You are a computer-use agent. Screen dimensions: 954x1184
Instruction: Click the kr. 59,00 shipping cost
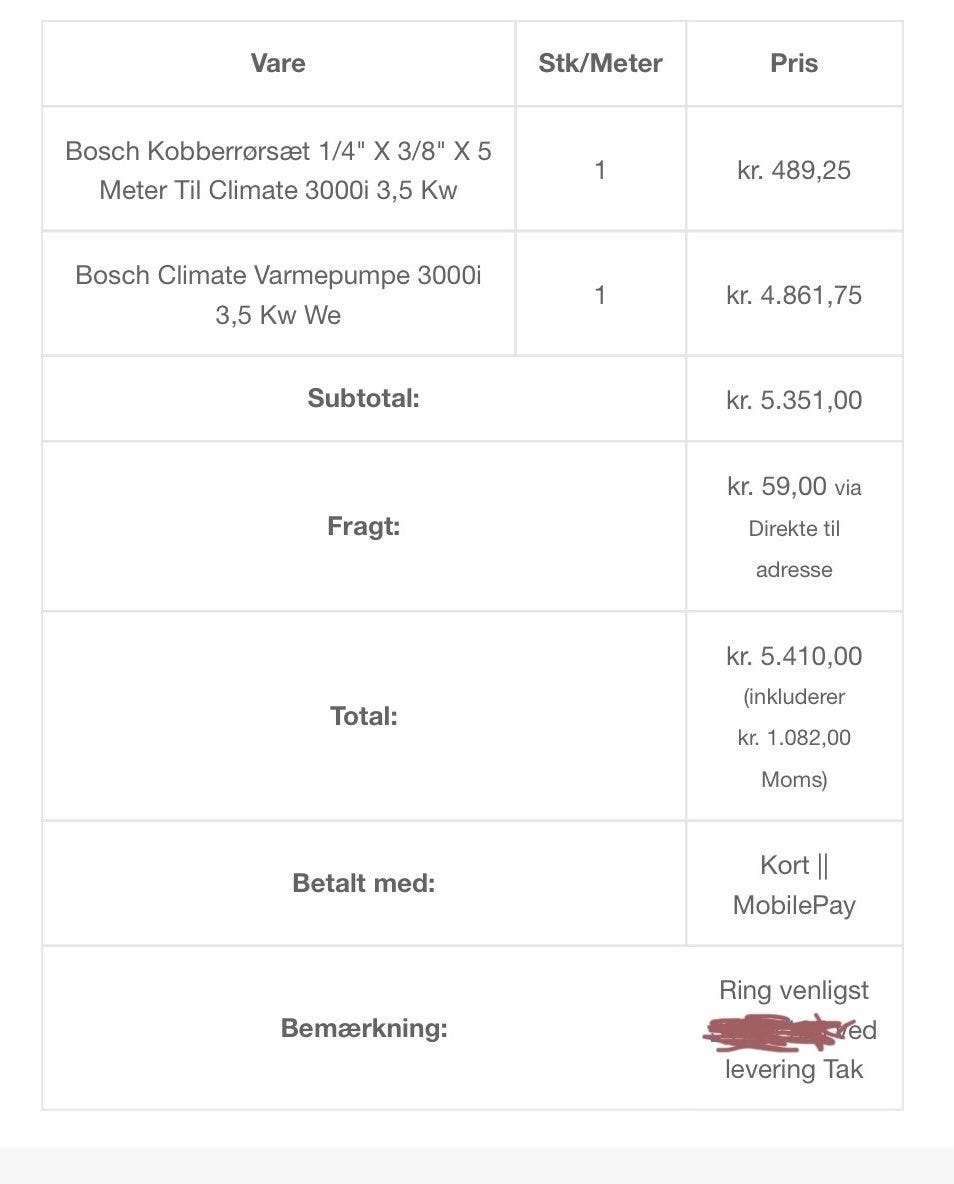point(777,487)
